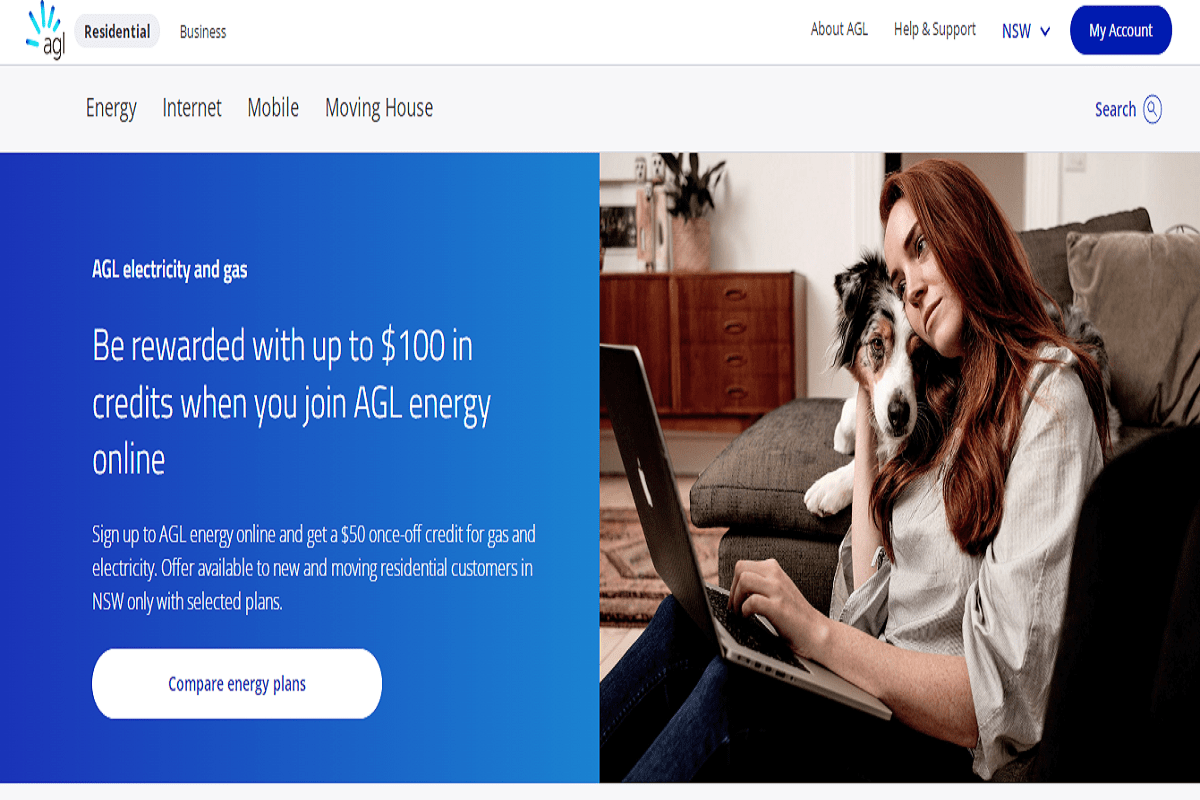The image size is (1200, 800).
Task: Click the woman and dog hero photo
Action: (899, 467)
